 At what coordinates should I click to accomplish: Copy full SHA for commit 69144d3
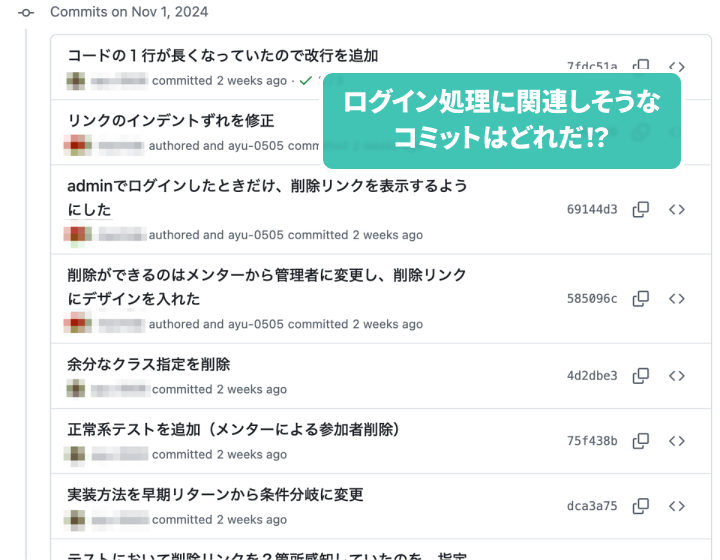tap(641, 209)
